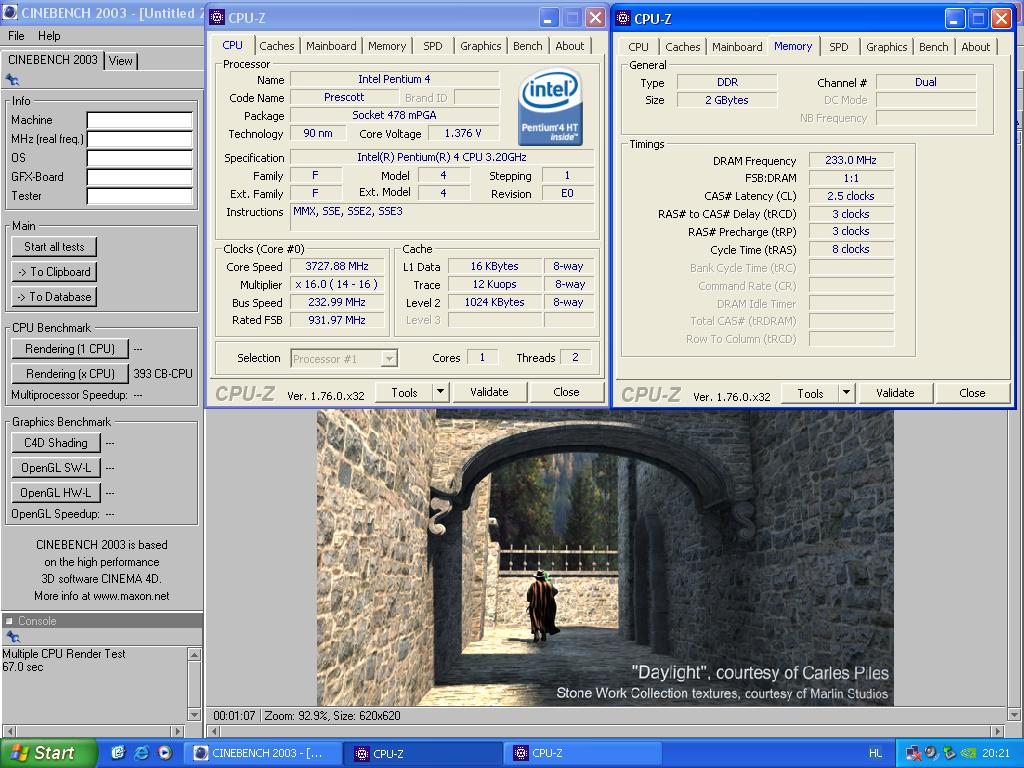This screenshot has width=1024, height=768.
Task: Click Validate in right CPU-Z window
Action: pos(895,393)
